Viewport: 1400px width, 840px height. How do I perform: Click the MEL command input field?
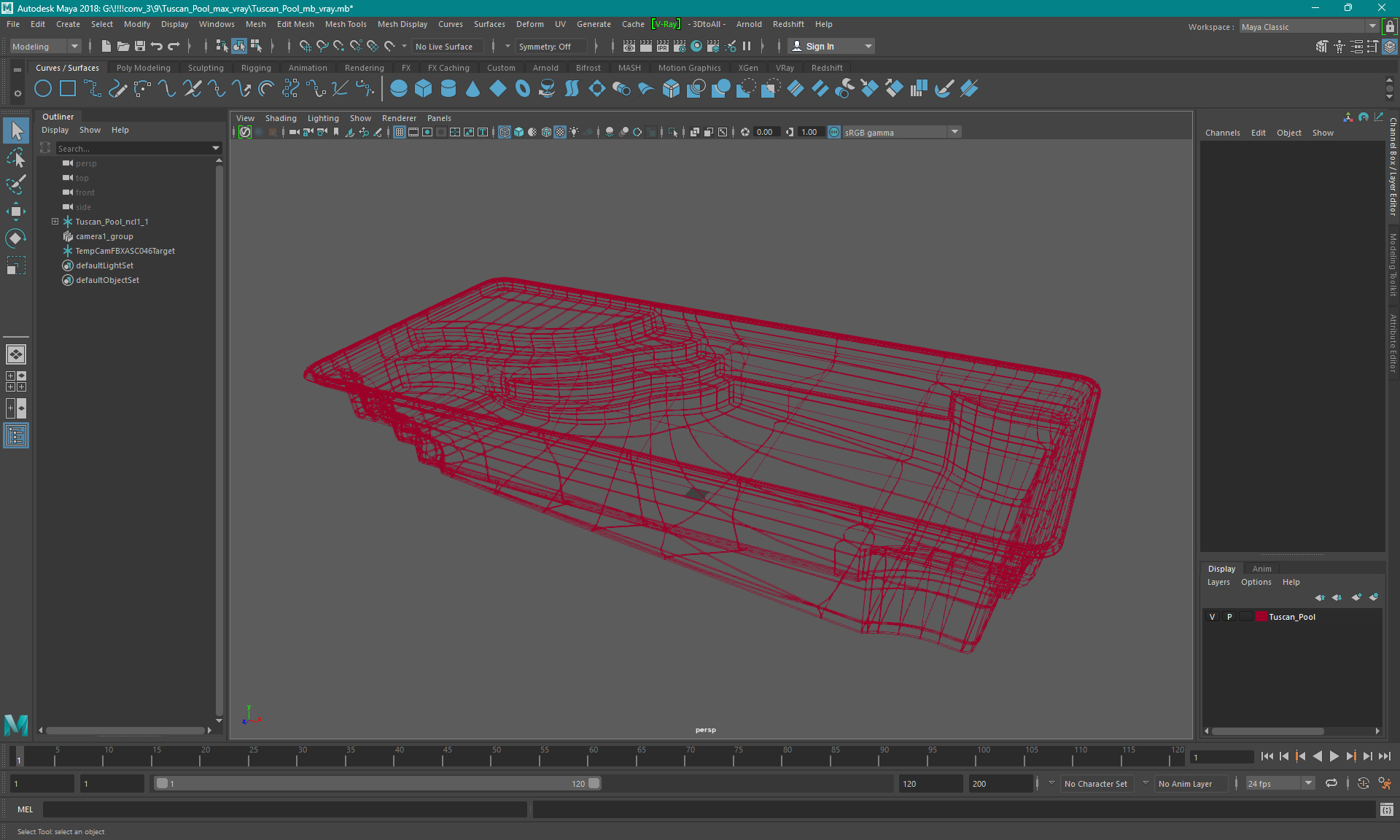(285, 809)
